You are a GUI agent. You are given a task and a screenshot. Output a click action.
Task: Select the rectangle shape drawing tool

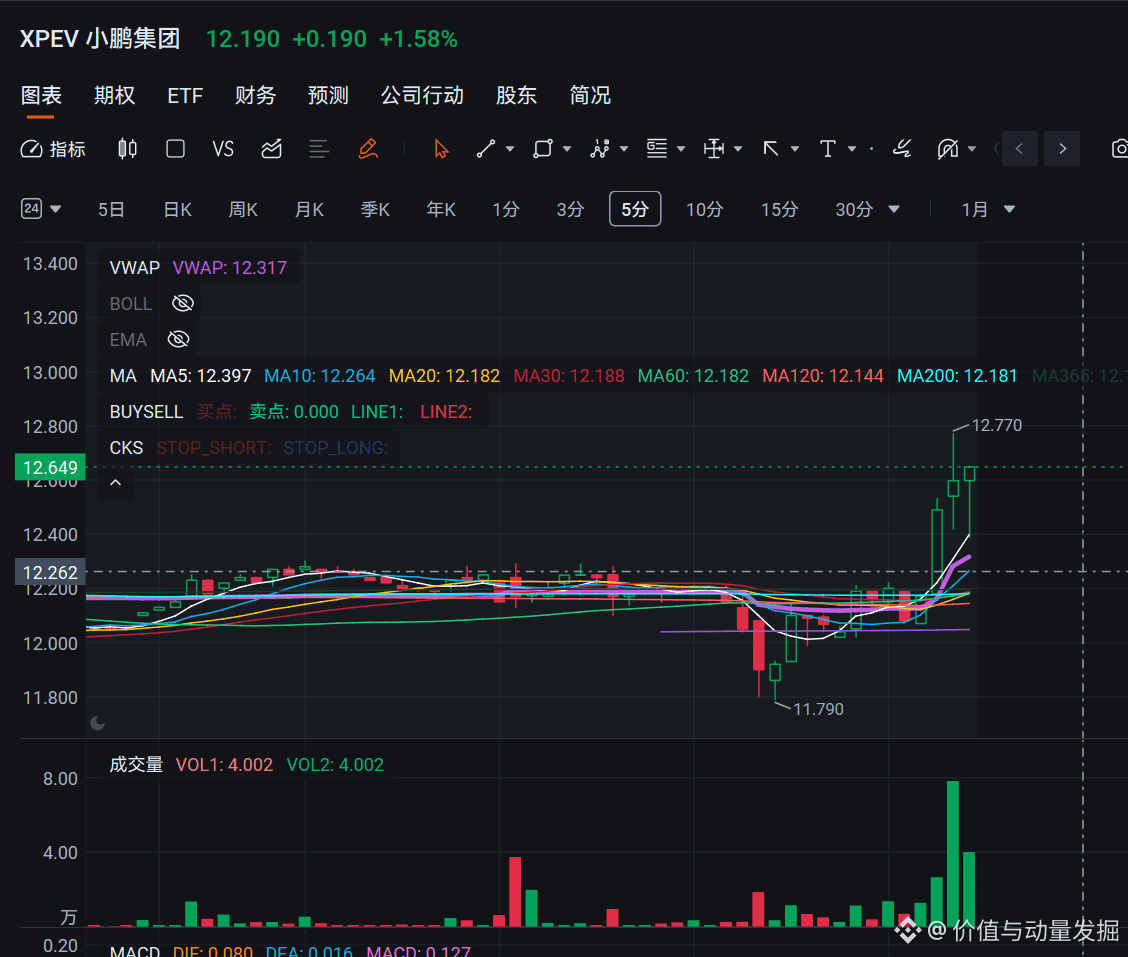pyautogui.click(x=542, y=149)
